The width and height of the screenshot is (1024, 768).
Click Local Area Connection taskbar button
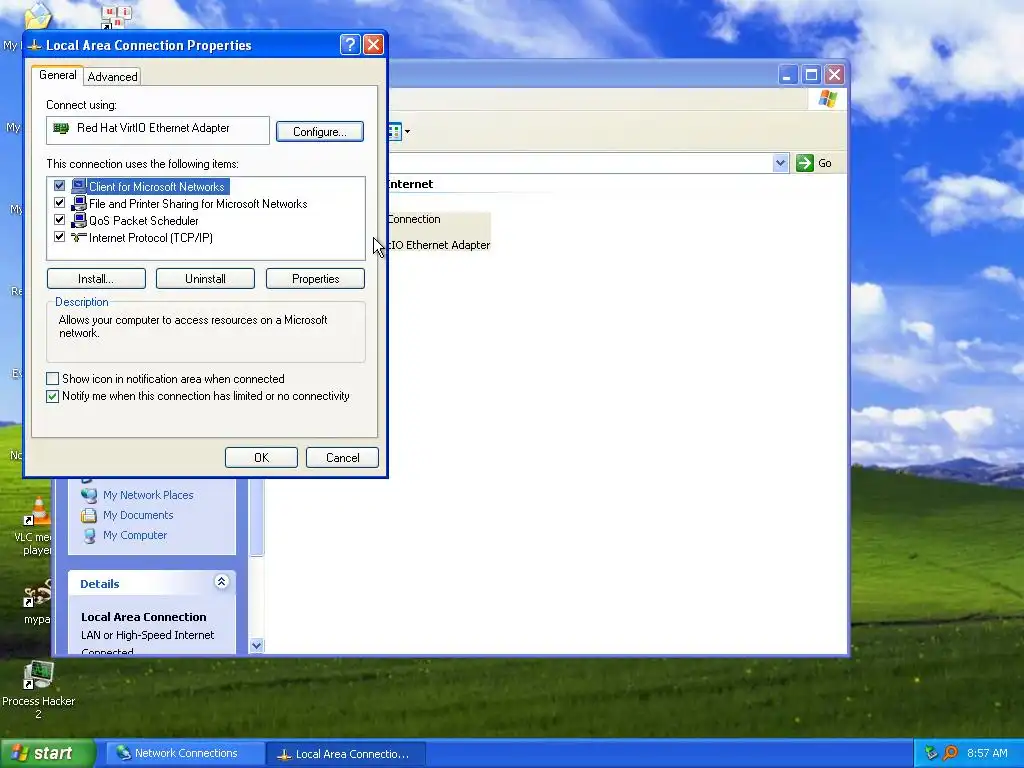pyautogui.click(x=346, y=754)
